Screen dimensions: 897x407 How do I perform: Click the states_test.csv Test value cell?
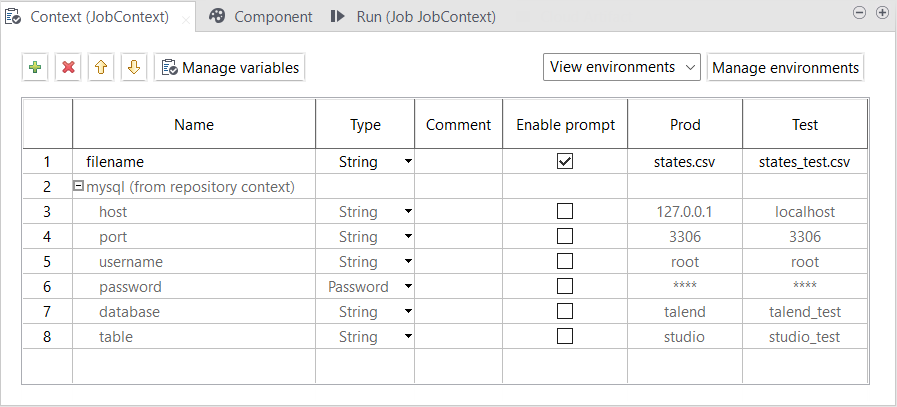tap(804, 161)
